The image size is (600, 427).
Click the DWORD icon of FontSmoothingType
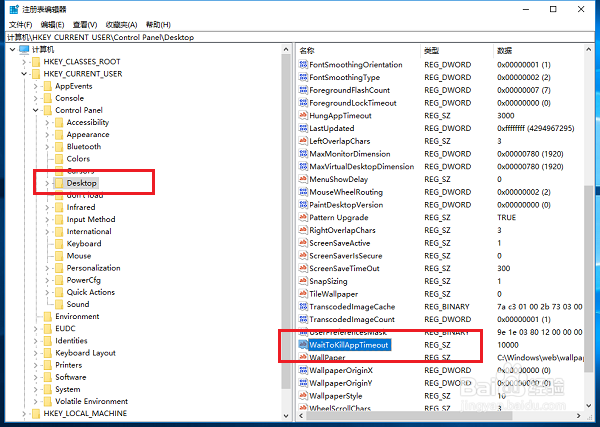(x=303, y=77)
